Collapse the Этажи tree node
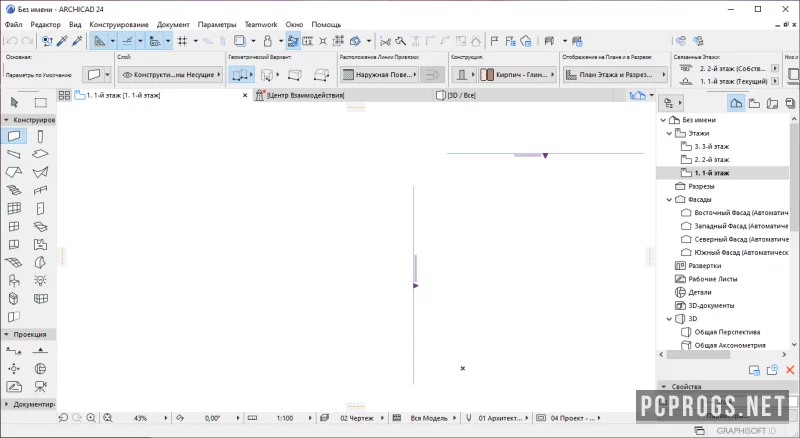Image resolution: width=800 pixels, height=438 pixels. [x=669, y=133]
